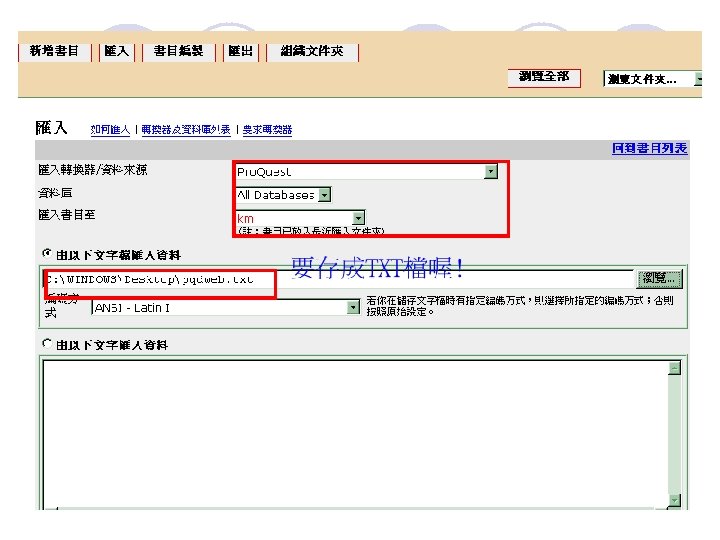Open the All Databases dropdown

coord(325,195)
